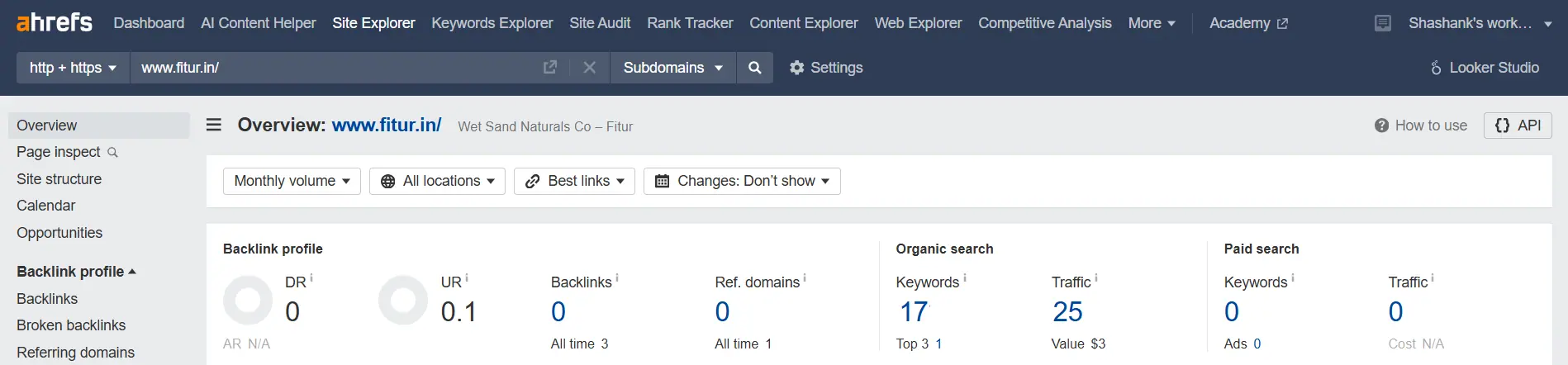This screenshot has height=365, width=1568.
Task: Click the search magnifier button
Action: [x=754, y=68]
